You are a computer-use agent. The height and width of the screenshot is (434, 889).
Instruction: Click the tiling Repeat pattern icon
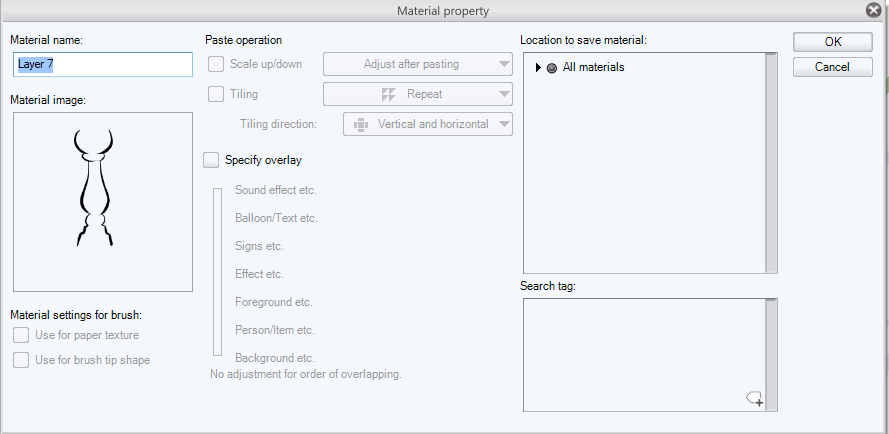(x=389, y=94)
